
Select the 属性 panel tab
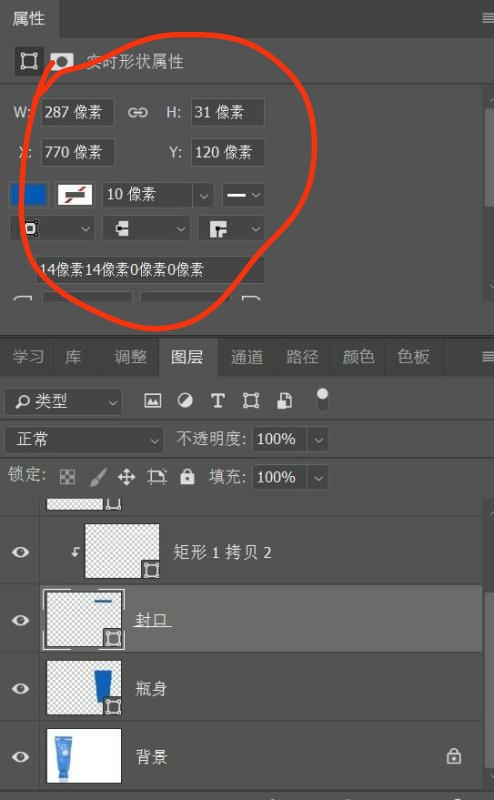[x=29, y=19]
